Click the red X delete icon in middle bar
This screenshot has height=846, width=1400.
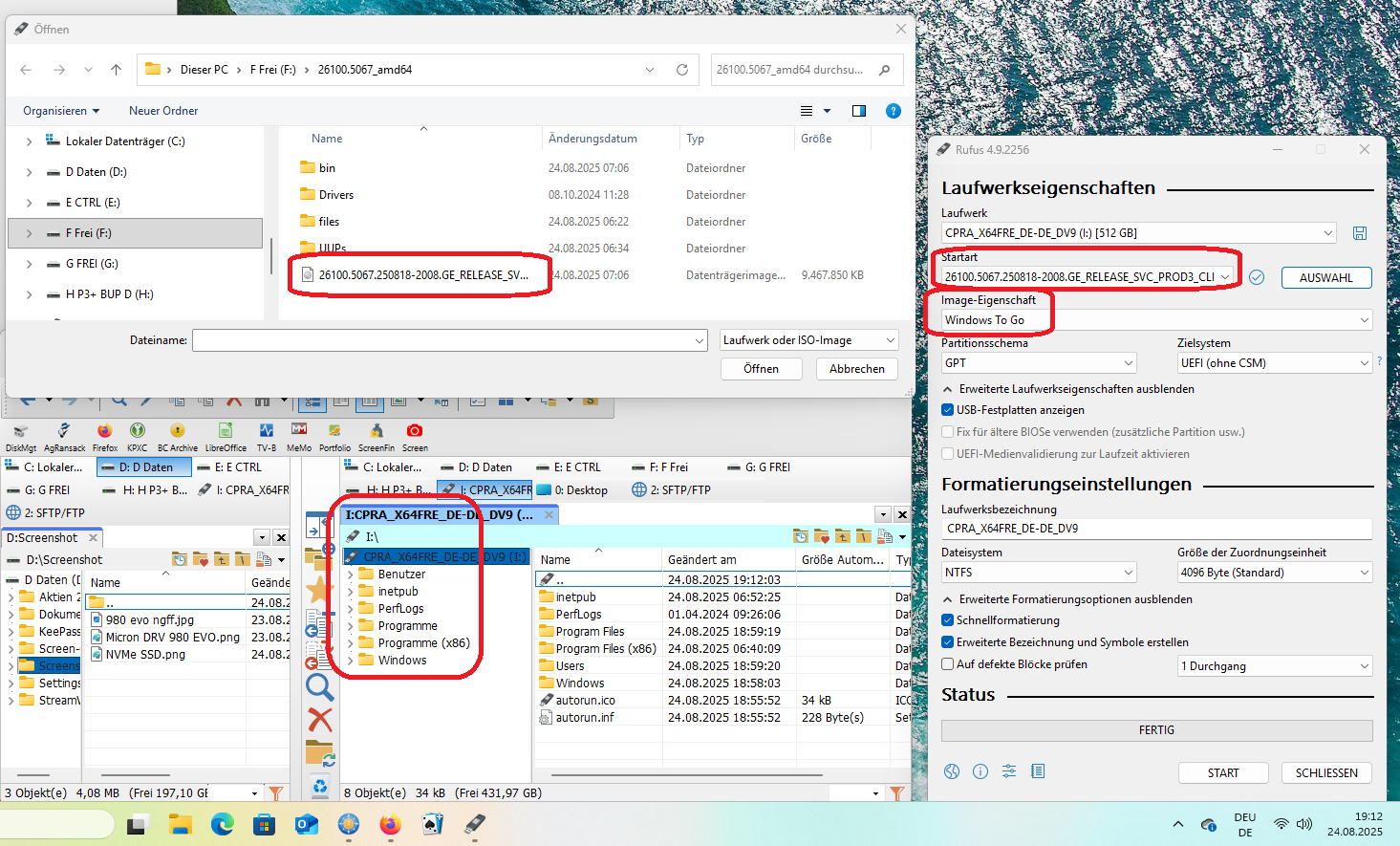tap(319, 720)
